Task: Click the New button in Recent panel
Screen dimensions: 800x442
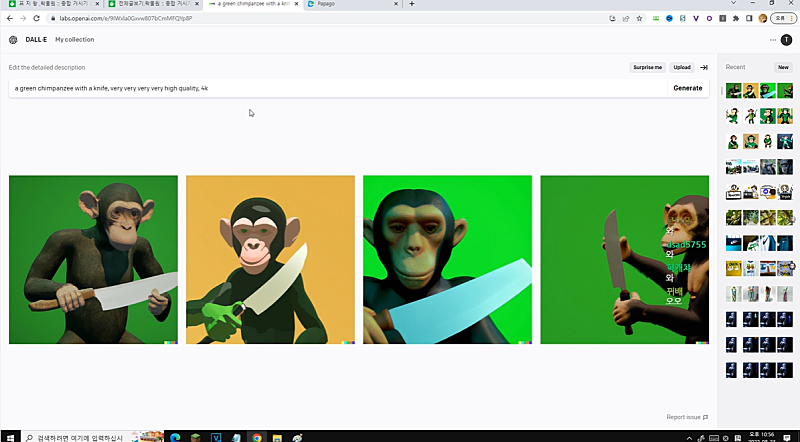Action: point(783,67)
